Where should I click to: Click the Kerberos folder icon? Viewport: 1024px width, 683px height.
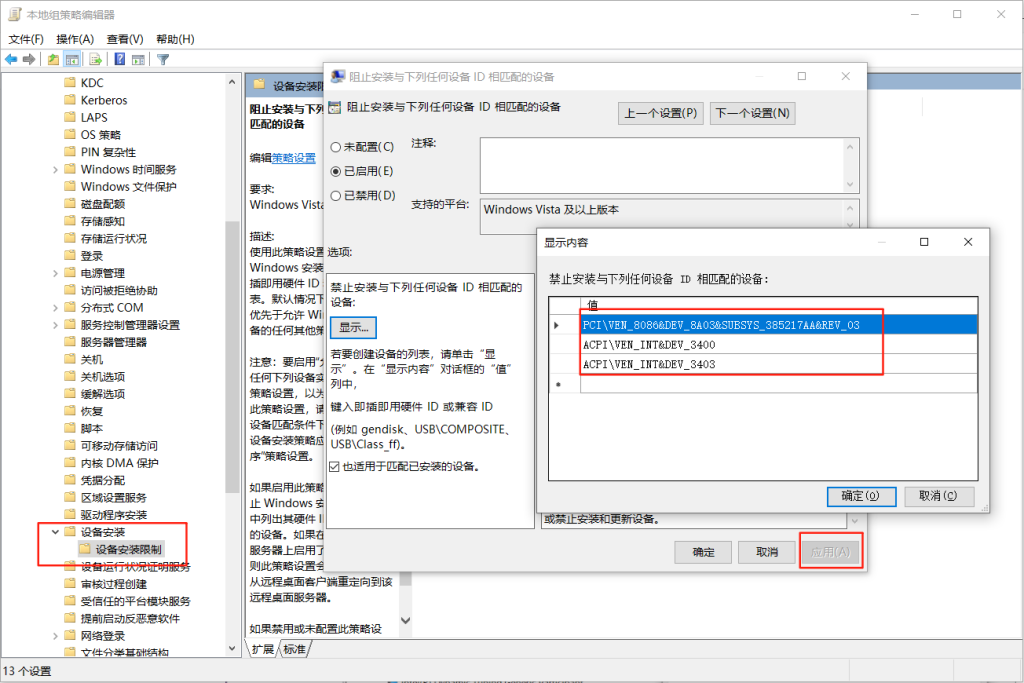point(70,100)
